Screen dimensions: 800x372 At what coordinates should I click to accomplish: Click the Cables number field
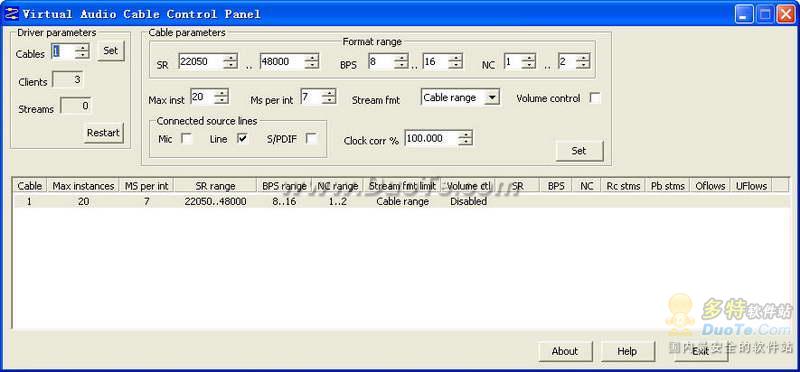click(63, 51)
